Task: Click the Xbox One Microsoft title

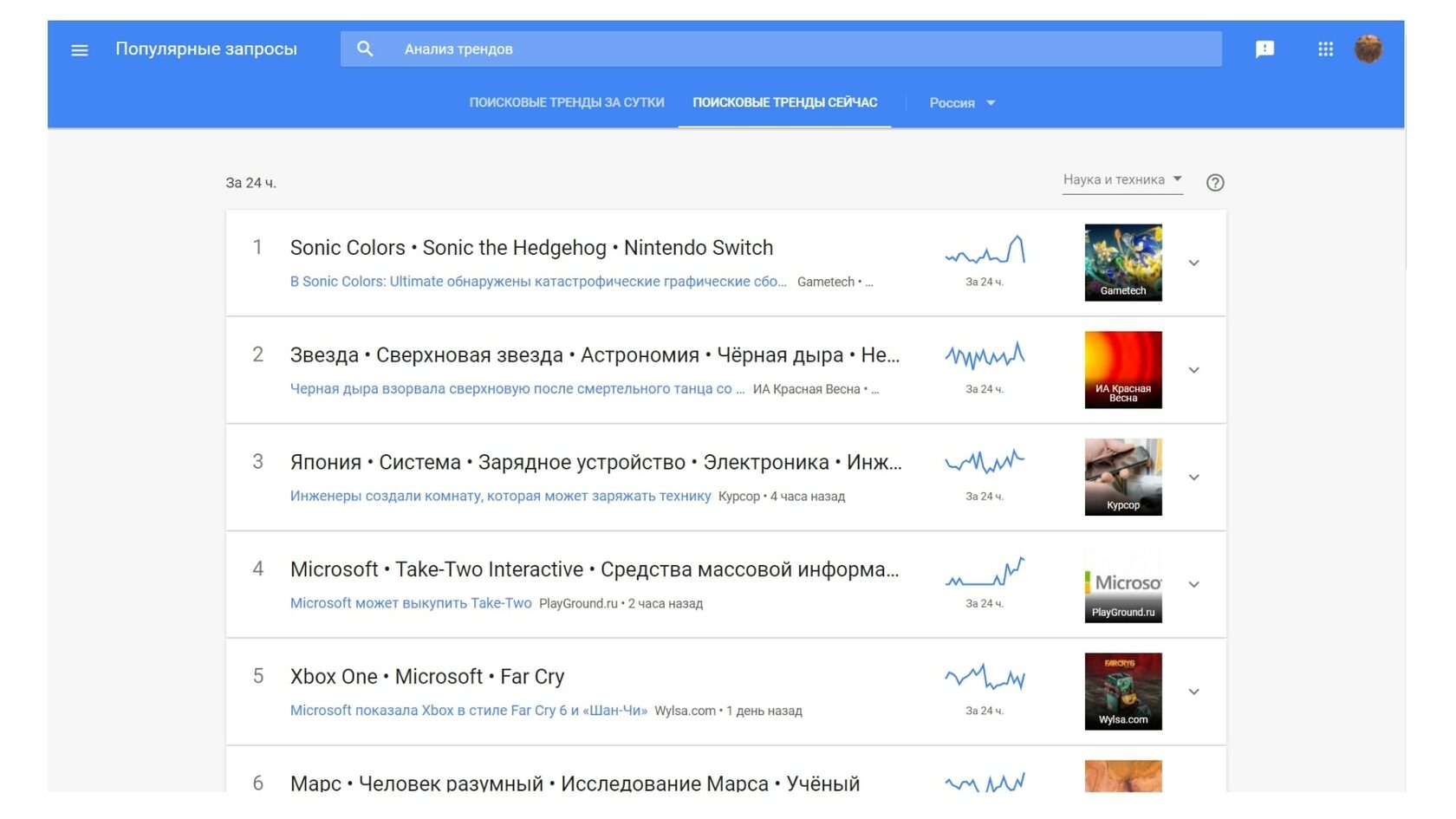Action: (x=427, y=677)
